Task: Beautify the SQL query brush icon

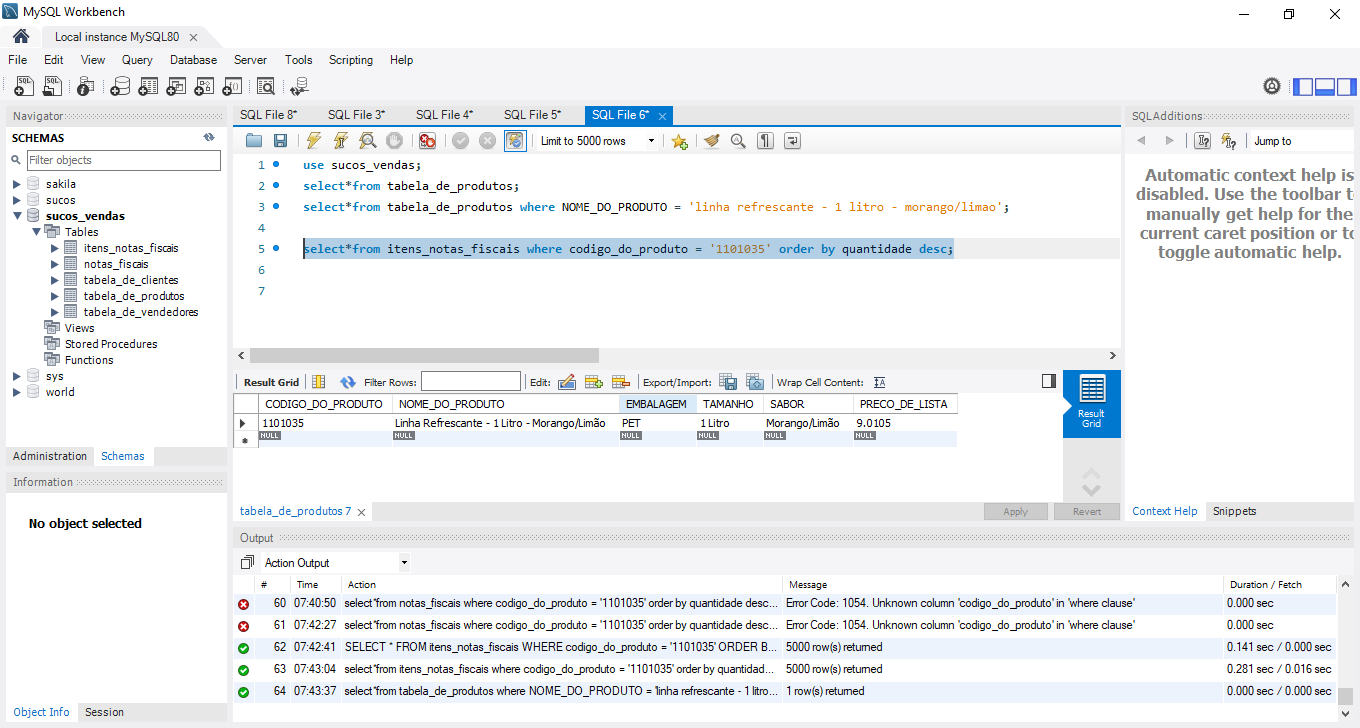Action: (711, 141)
